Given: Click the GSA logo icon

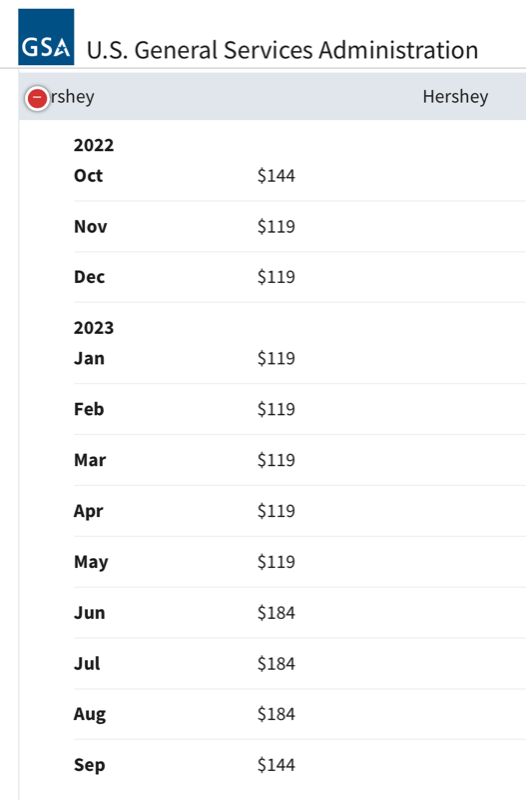Looking at the screenshot, I should pyautogui.click(x=46, y=37).
